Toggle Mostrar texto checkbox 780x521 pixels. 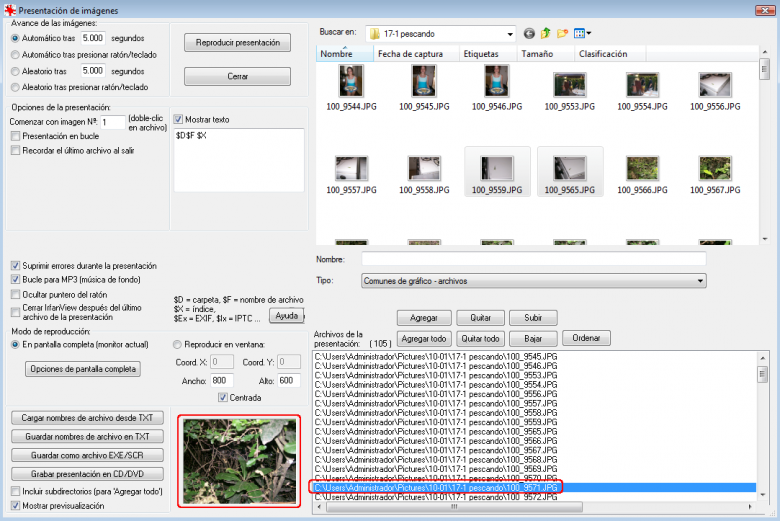point(180,120)
